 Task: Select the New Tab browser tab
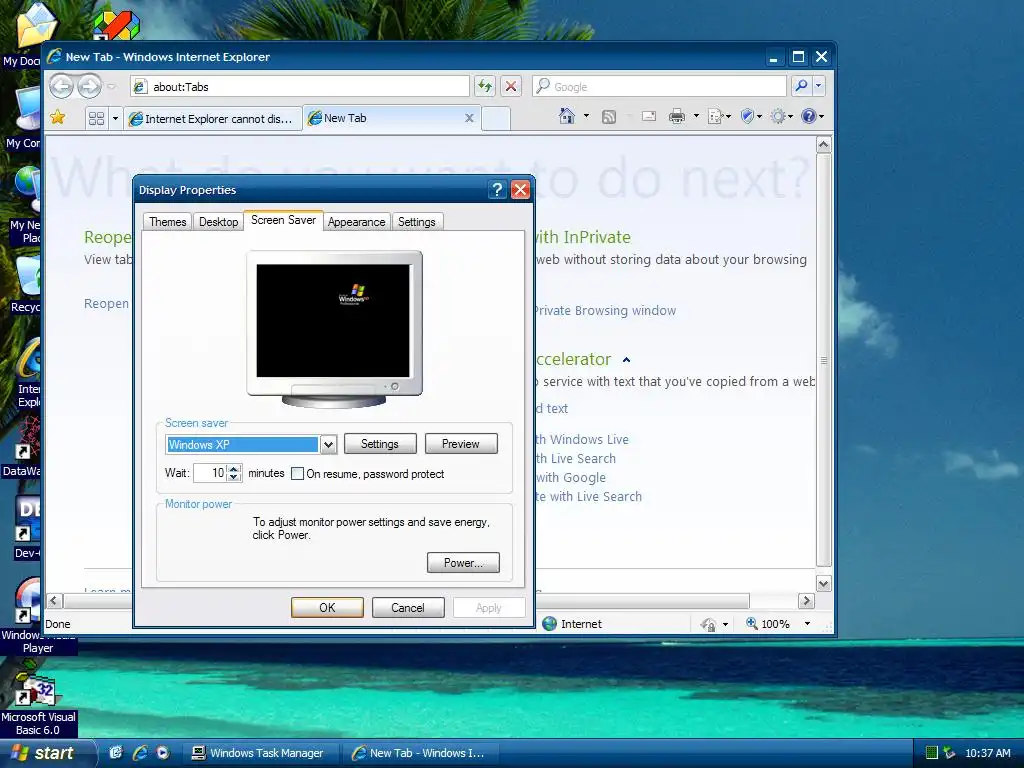(392, 118)
